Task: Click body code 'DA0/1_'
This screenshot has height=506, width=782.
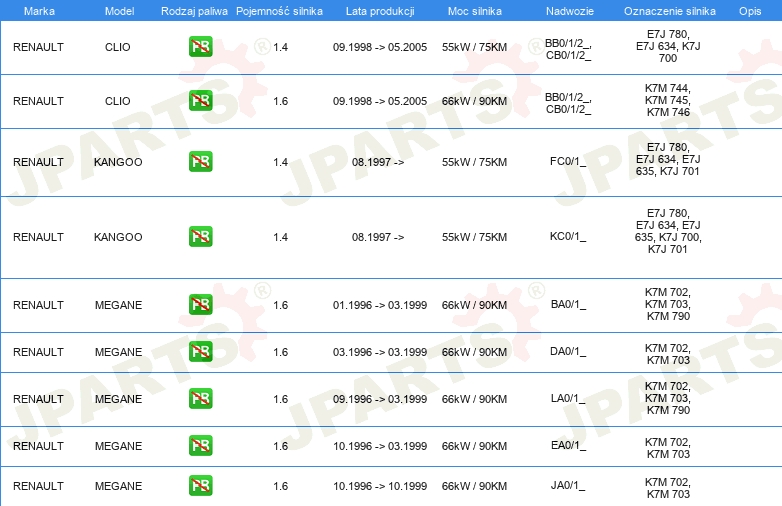Action: 568,351
